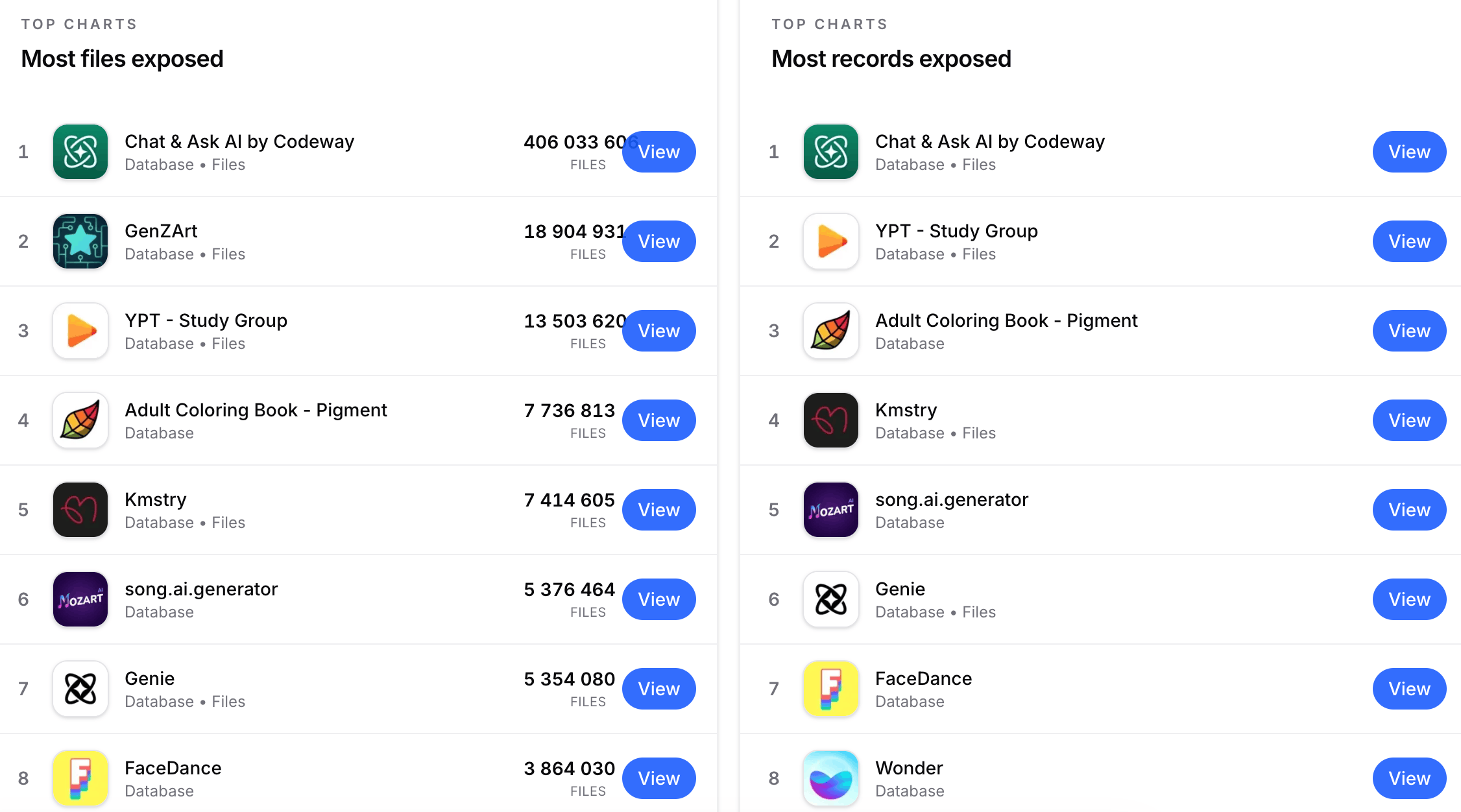Click the Most records exposed heading
The width and height of the screenshot is (1461, 812).
pyautogui.click(x=891, y=58)
